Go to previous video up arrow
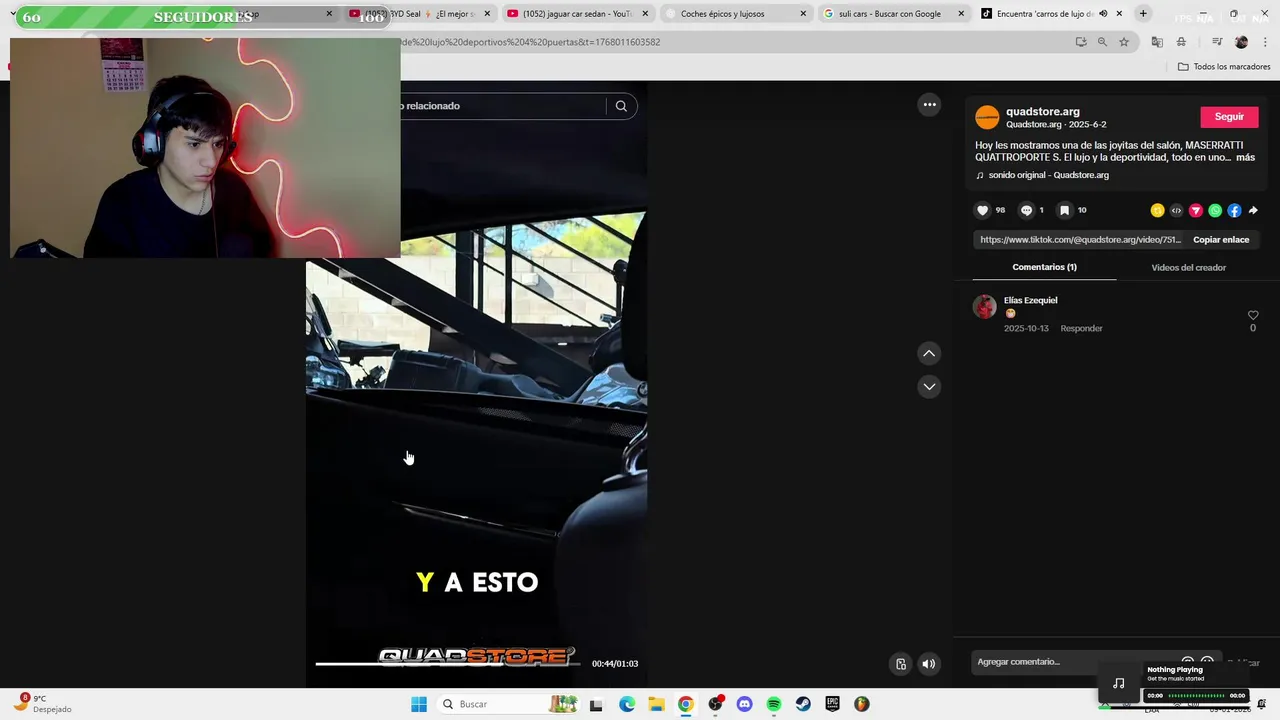Screen dimensions: 1280x720 [929, 353]
